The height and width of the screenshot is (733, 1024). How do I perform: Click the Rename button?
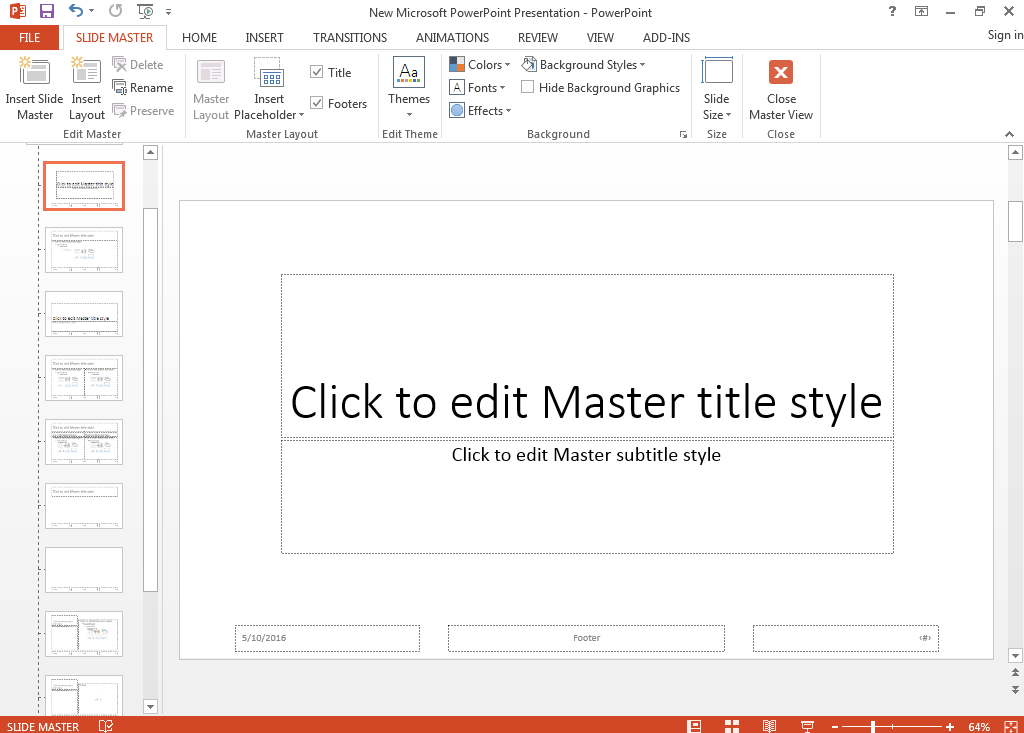(x=143, y=88)
